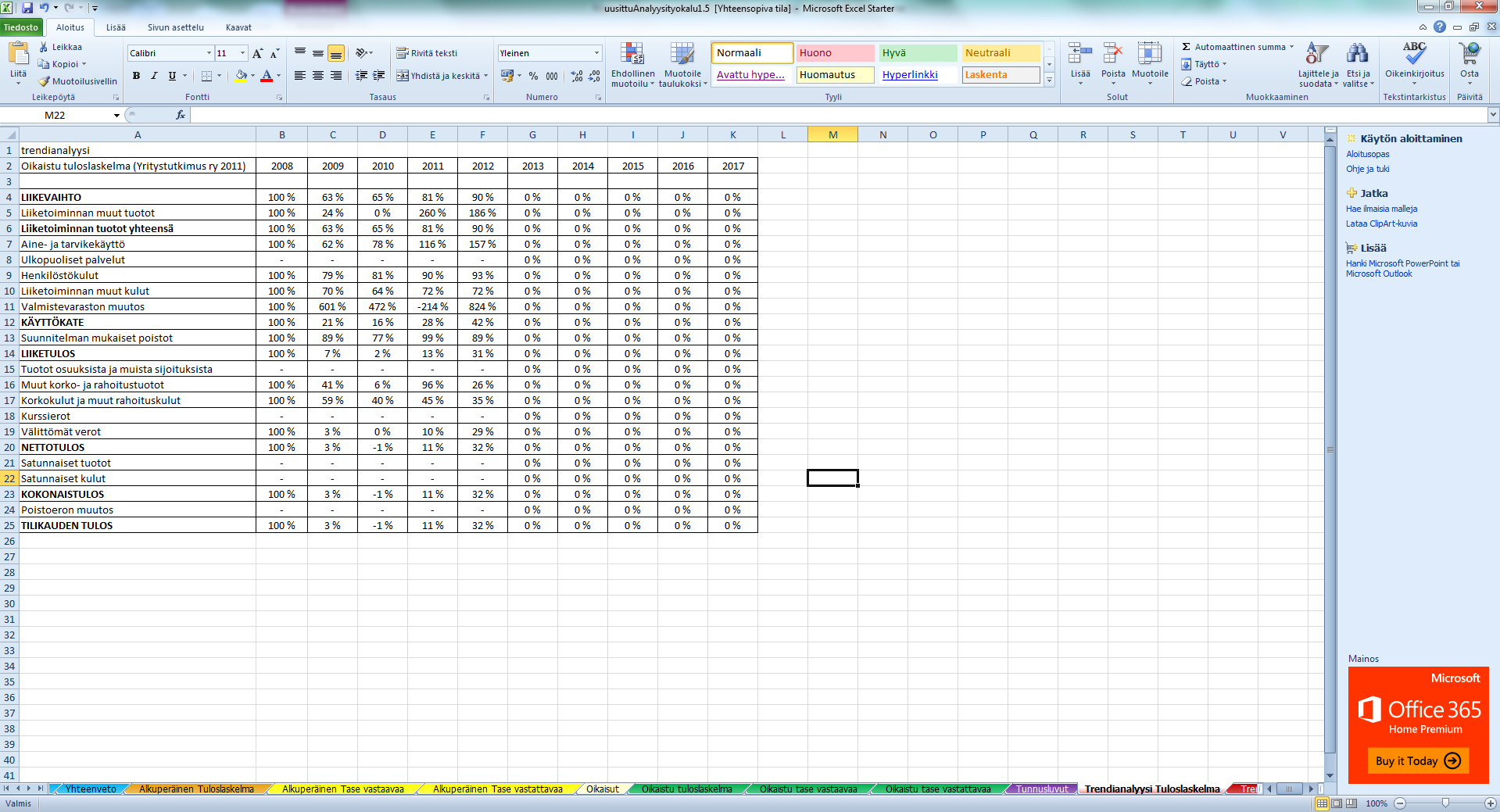Click the red font color A button
1500x812 pixels.
tap(267, 76)
